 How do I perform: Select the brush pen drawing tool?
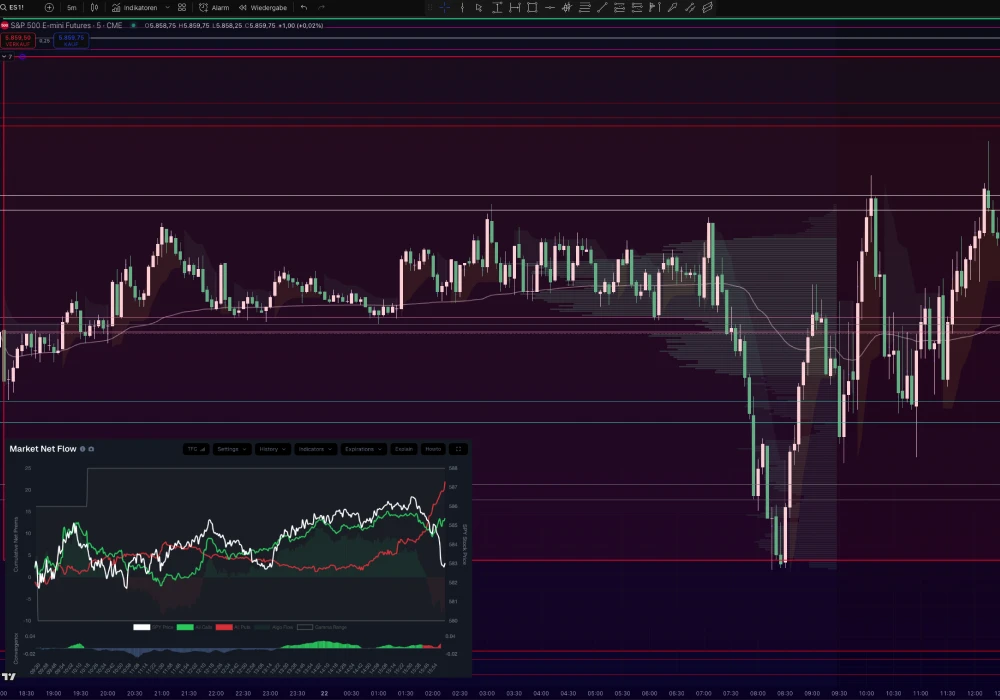pyautogui.click(x=672, y=8)
